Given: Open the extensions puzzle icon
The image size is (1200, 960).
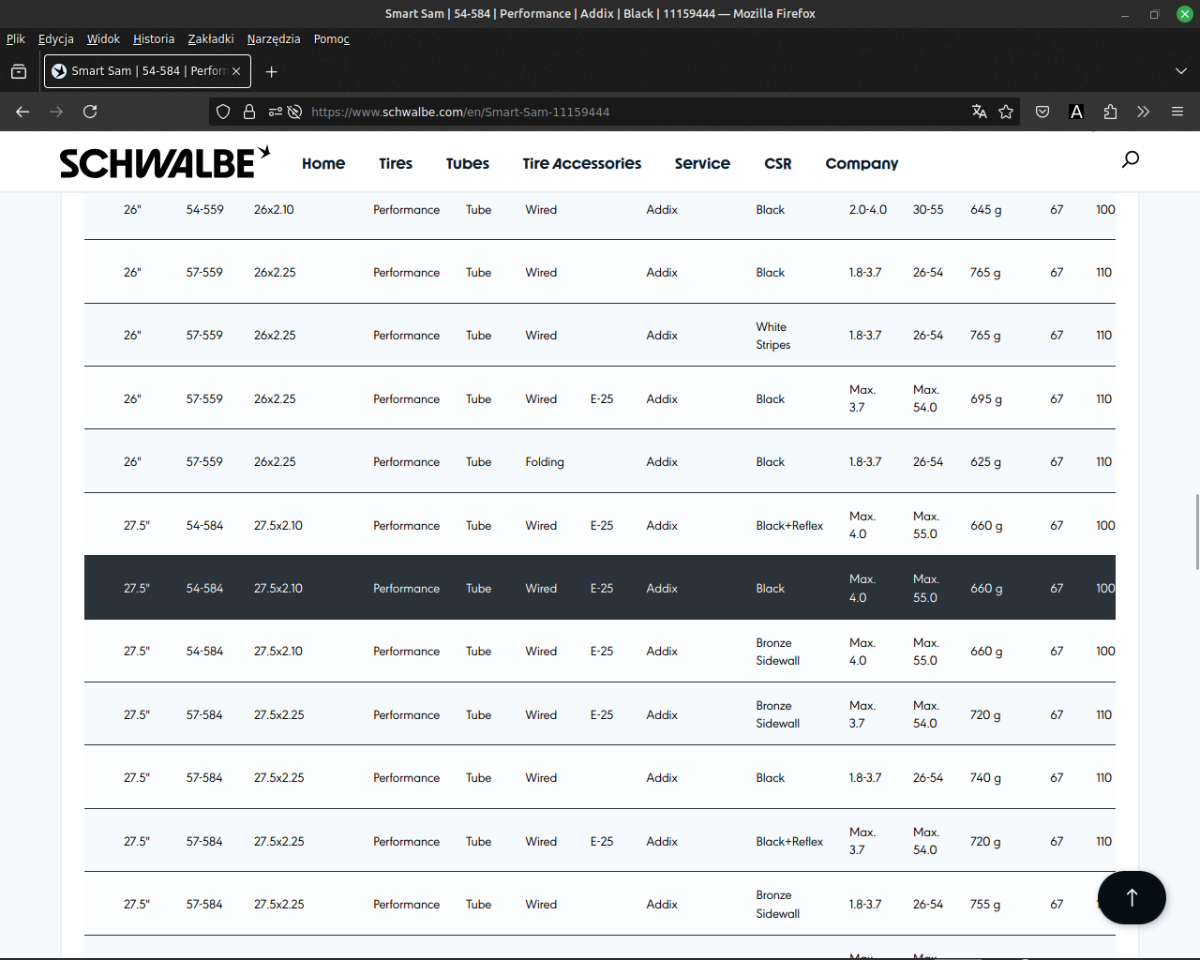Looking at the screenshot, I should (x=1110, y=112).
